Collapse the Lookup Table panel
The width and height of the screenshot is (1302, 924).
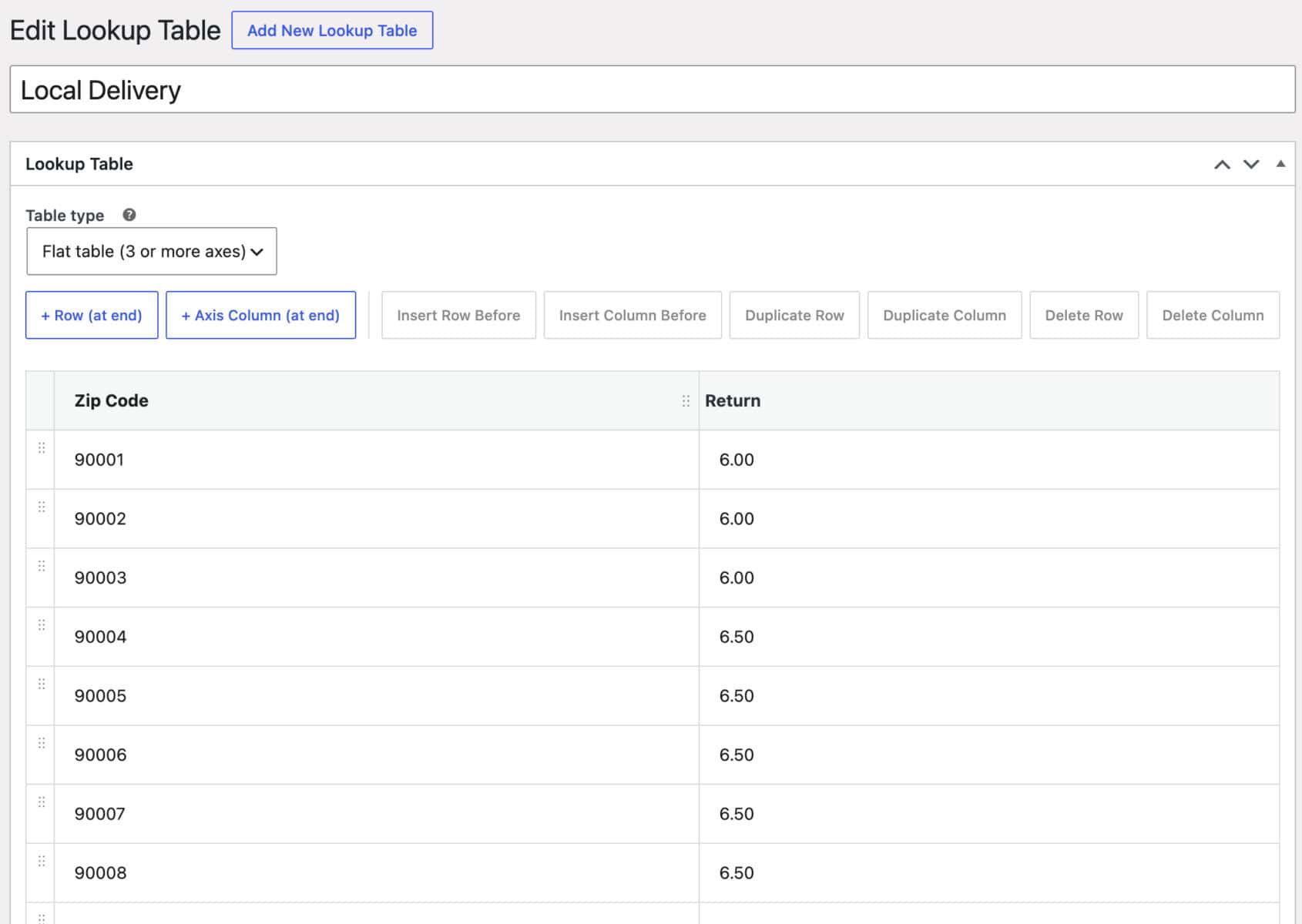point(1280,163)
